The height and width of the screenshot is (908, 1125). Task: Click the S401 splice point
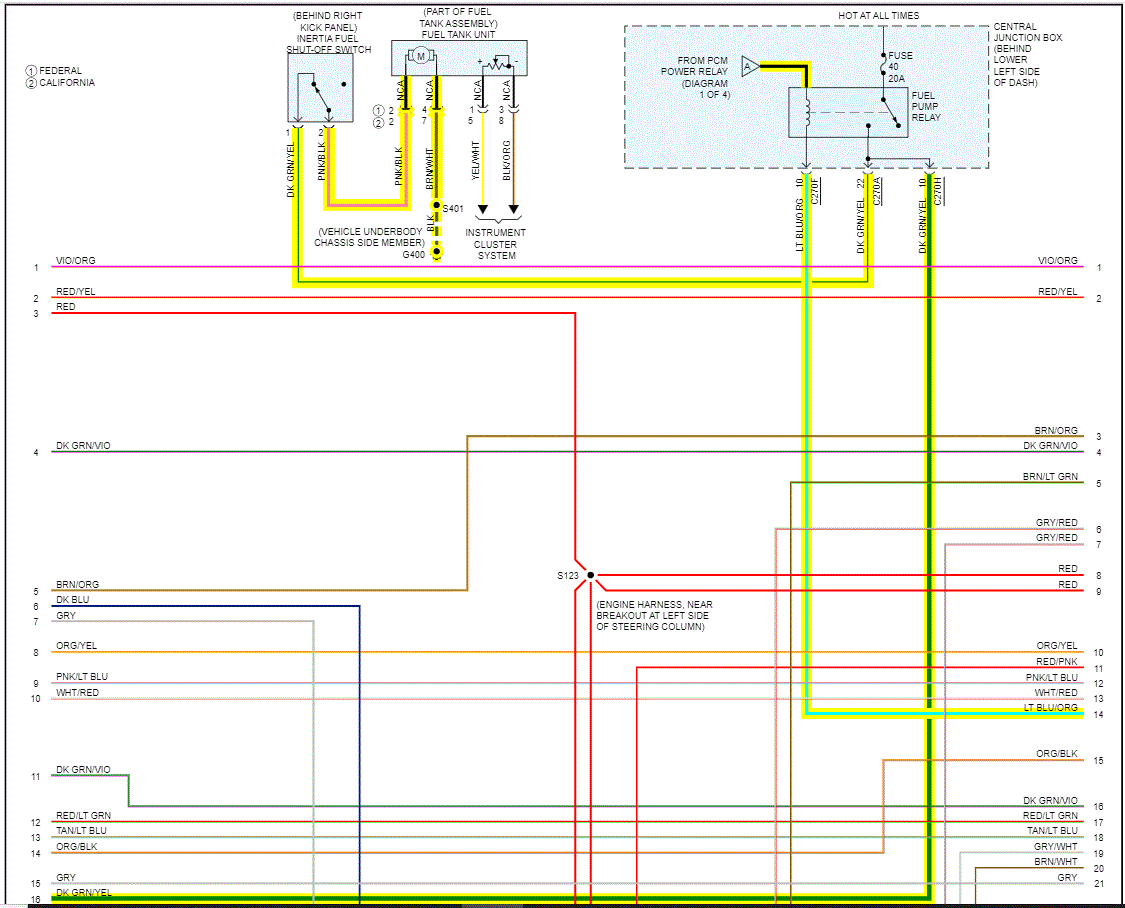(x=436, y=207)
